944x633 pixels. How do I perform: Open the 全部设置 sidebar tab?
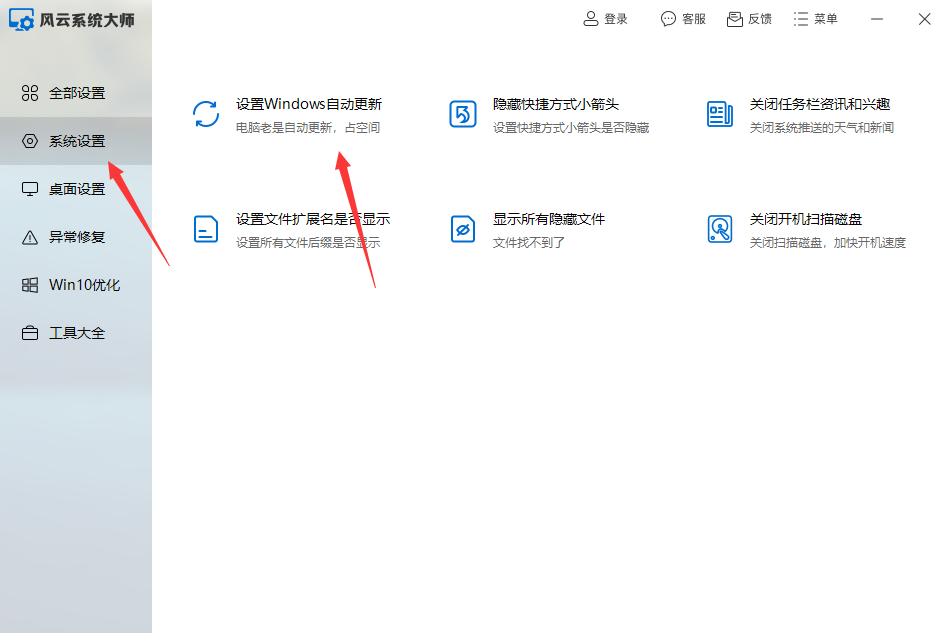coord(76,93)
